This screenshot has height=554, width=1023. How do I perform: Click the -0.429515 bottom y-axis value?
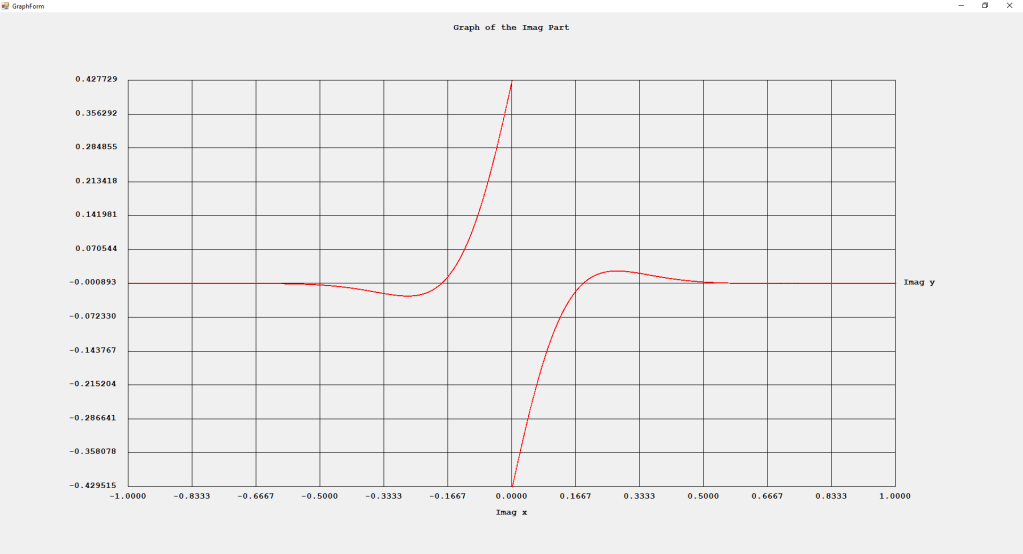coord(93,486)
